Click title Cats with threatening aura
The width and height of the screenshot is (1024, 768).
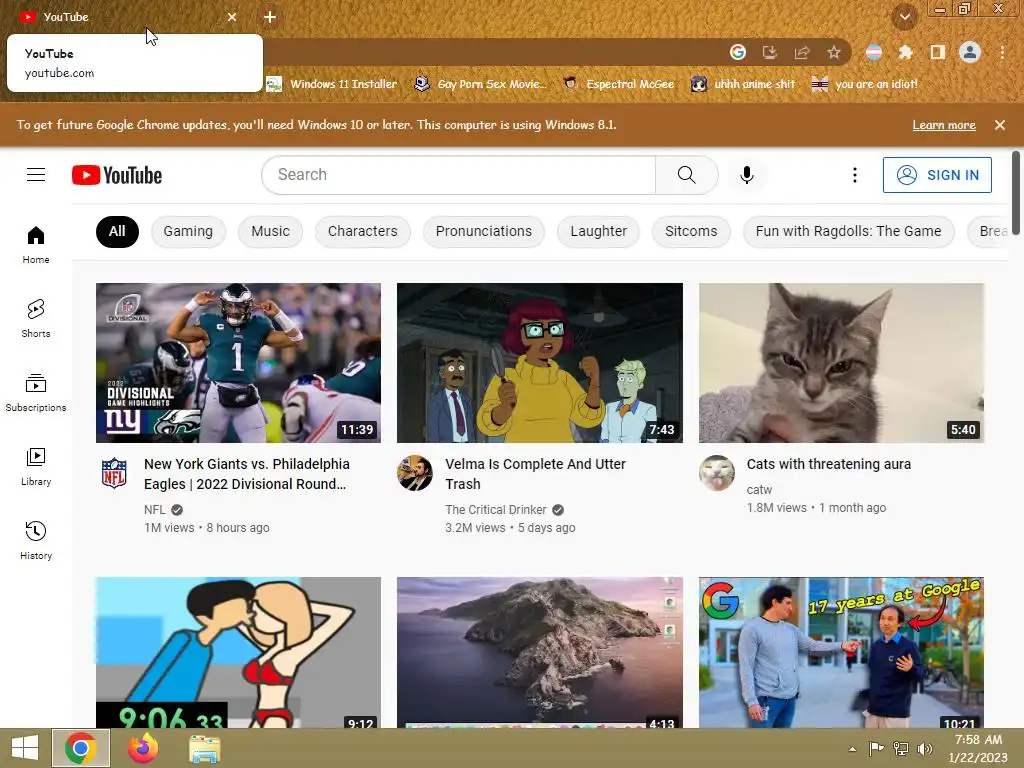[829, 464]
